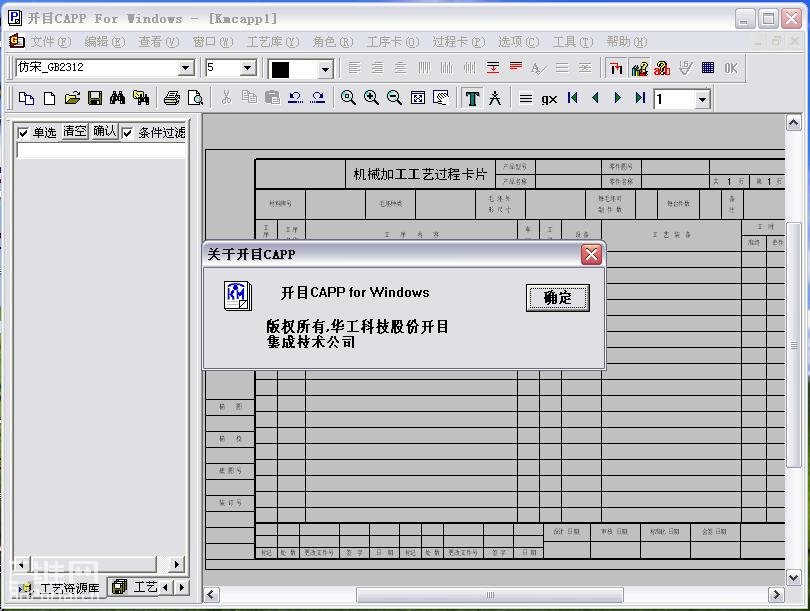Open the page number dropdown
The width and height of the screenshot is (810, 611).
pos(702,99)
